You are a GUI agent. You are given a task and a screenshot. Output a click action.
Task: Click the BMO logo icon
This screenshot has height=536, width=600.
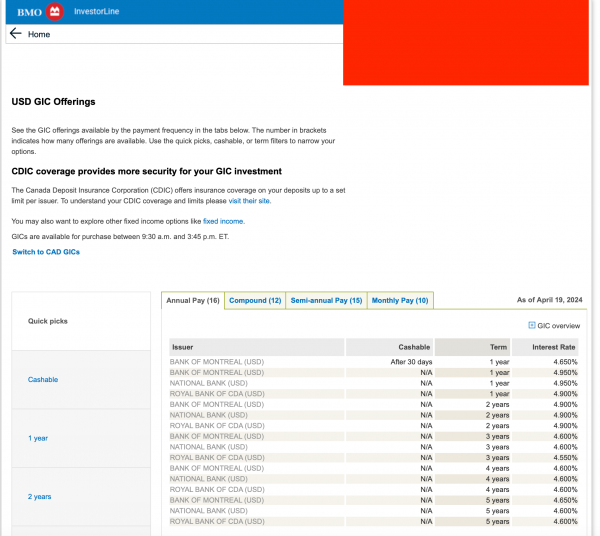[55, 11]
